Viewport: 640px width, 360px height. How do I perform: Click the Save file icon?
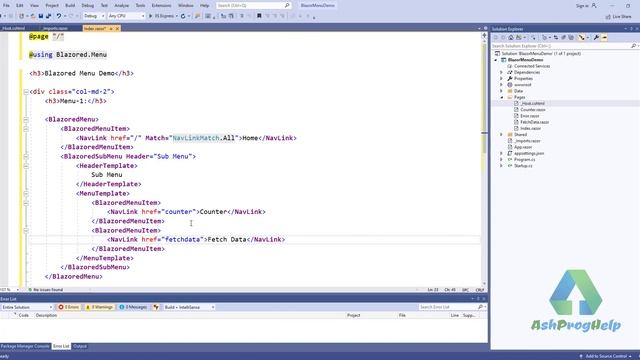(41, 16)
